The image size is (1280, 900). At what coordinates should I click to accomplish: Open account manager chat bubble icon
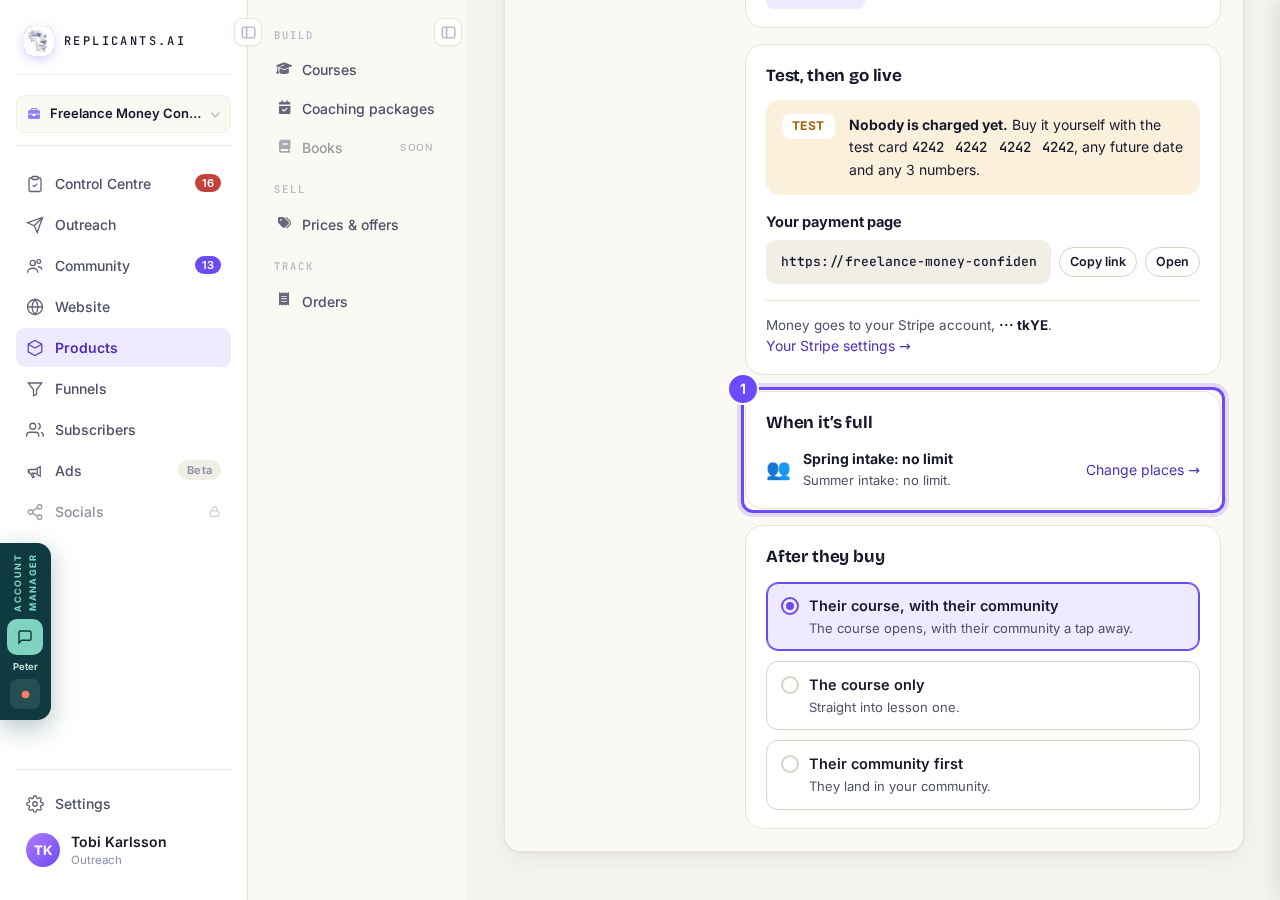coord(25,637)
